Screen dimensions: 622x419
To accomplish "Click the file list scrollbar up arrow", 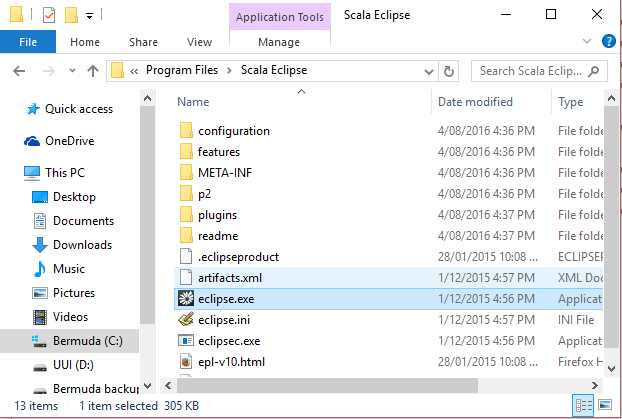I will [611, 98].
